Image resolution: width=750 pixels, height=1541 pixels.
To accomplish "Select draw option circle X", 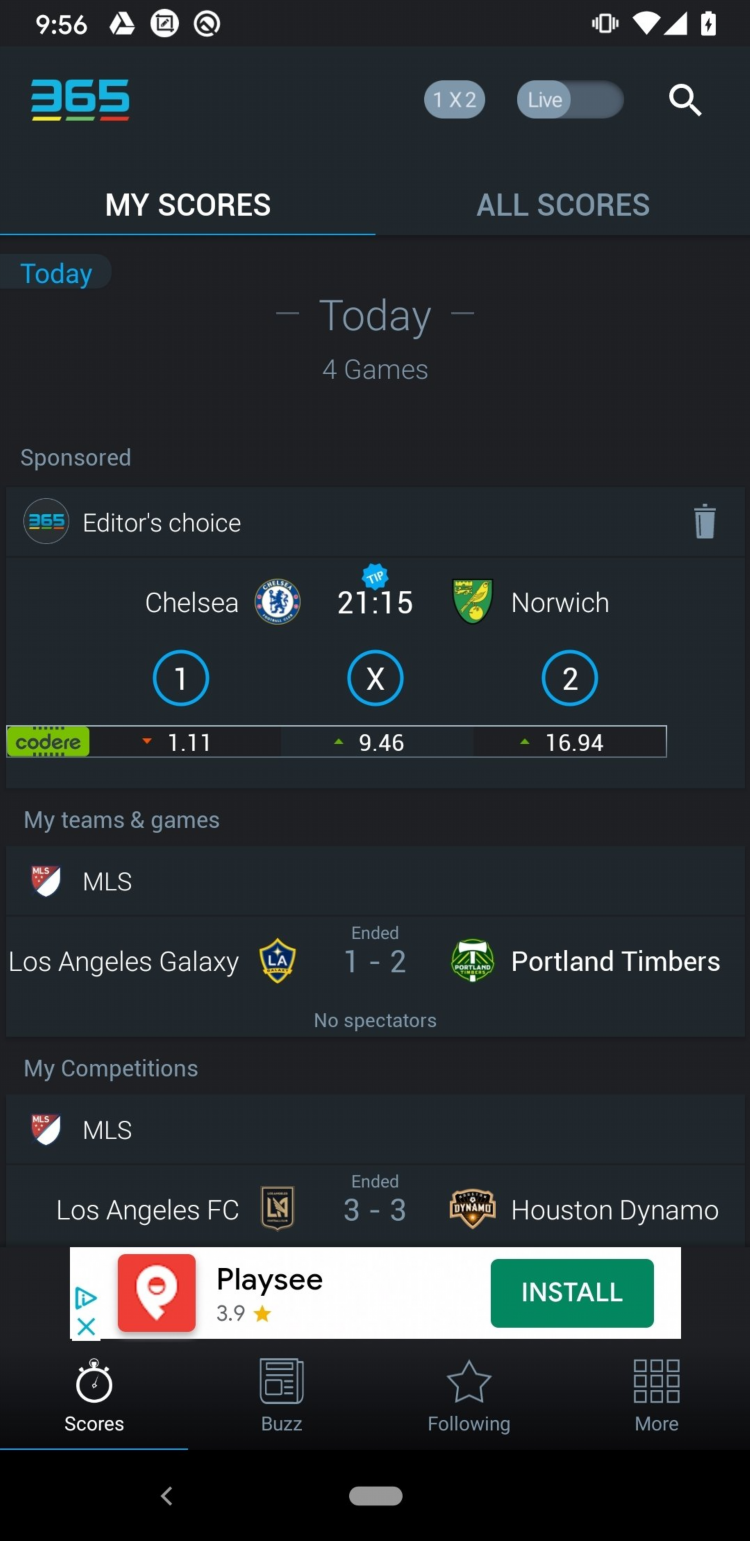I will (x=375, y=679).
